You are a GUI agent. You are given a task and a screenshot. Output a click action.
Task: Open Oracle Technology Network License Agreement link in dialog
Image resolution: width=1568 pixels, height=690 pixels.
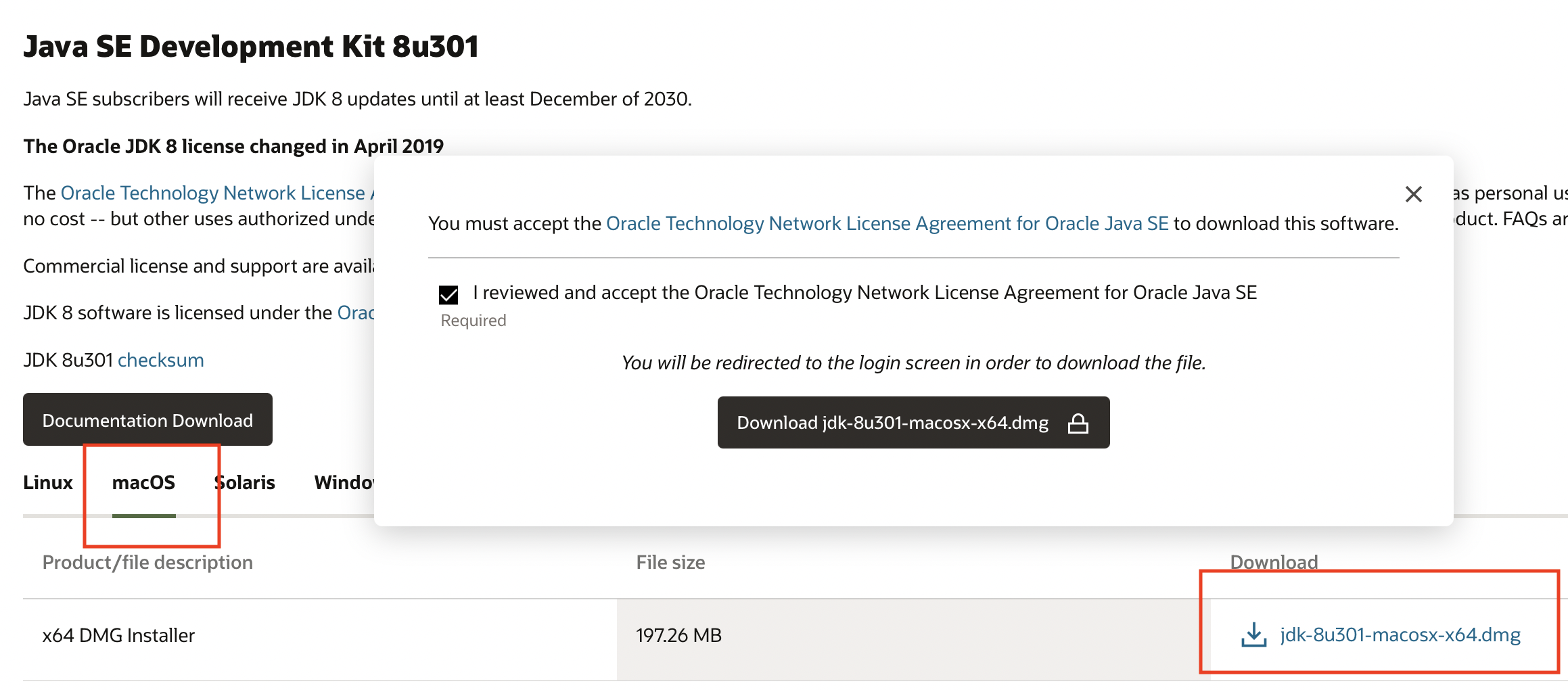coord(887,223)
